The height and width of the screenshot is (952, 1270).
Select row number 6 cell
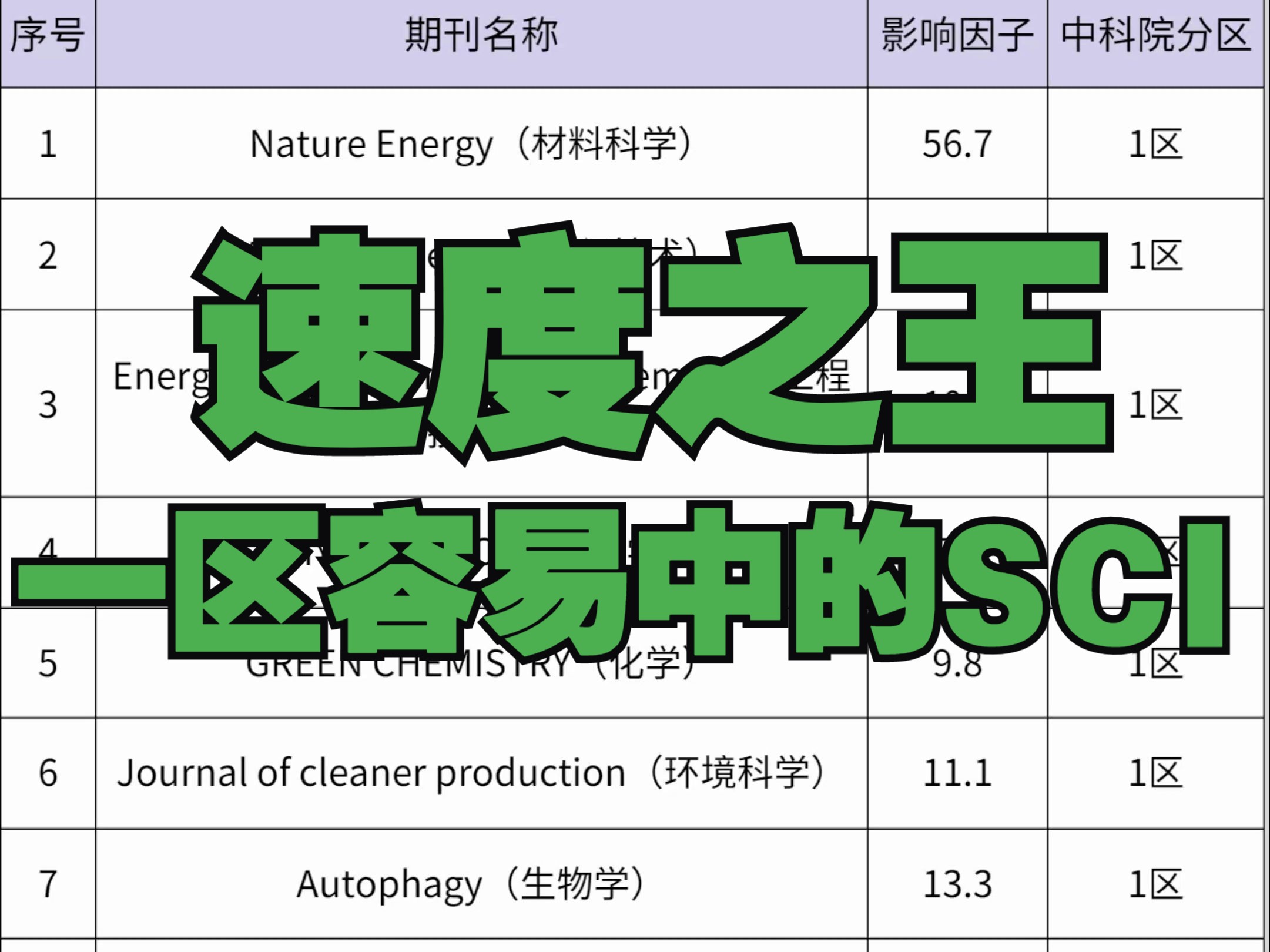point(48,773)
